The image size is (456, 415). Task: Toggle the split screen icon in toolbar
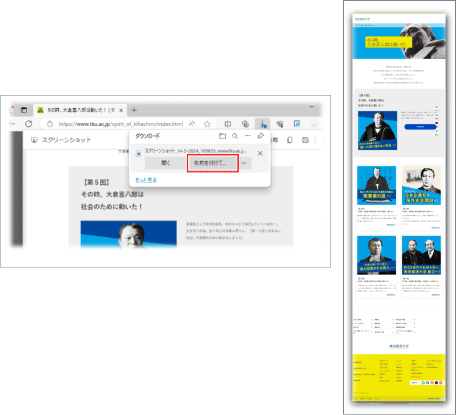pyautogui.click(x=228, y=124)
